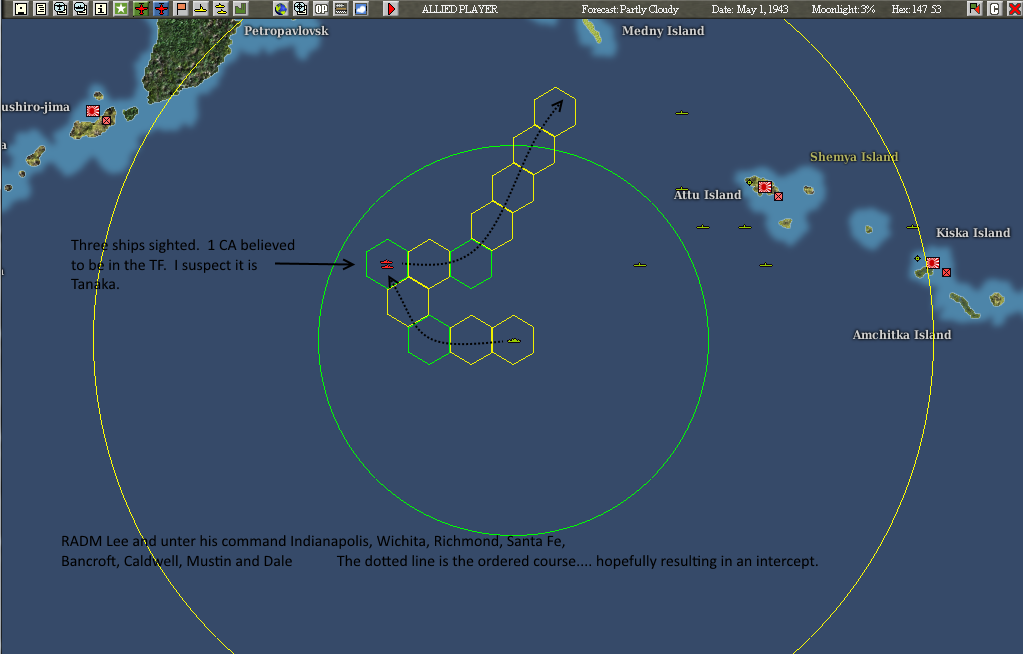Click the Japanese flag base near ushiro-jima

pyautogui.click(x=93, y=111)
